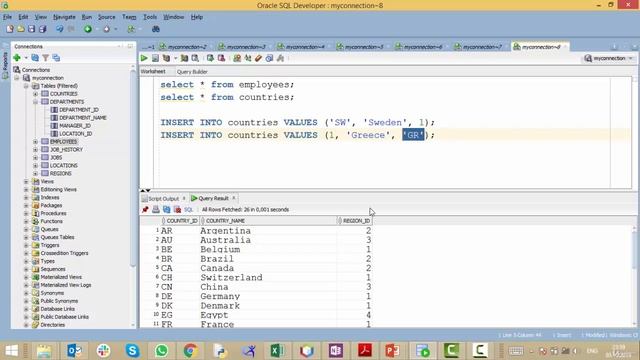640x360 pixels.
Task: Click the Save All icon in the main toolbar
Action: (x=42, y=29)
